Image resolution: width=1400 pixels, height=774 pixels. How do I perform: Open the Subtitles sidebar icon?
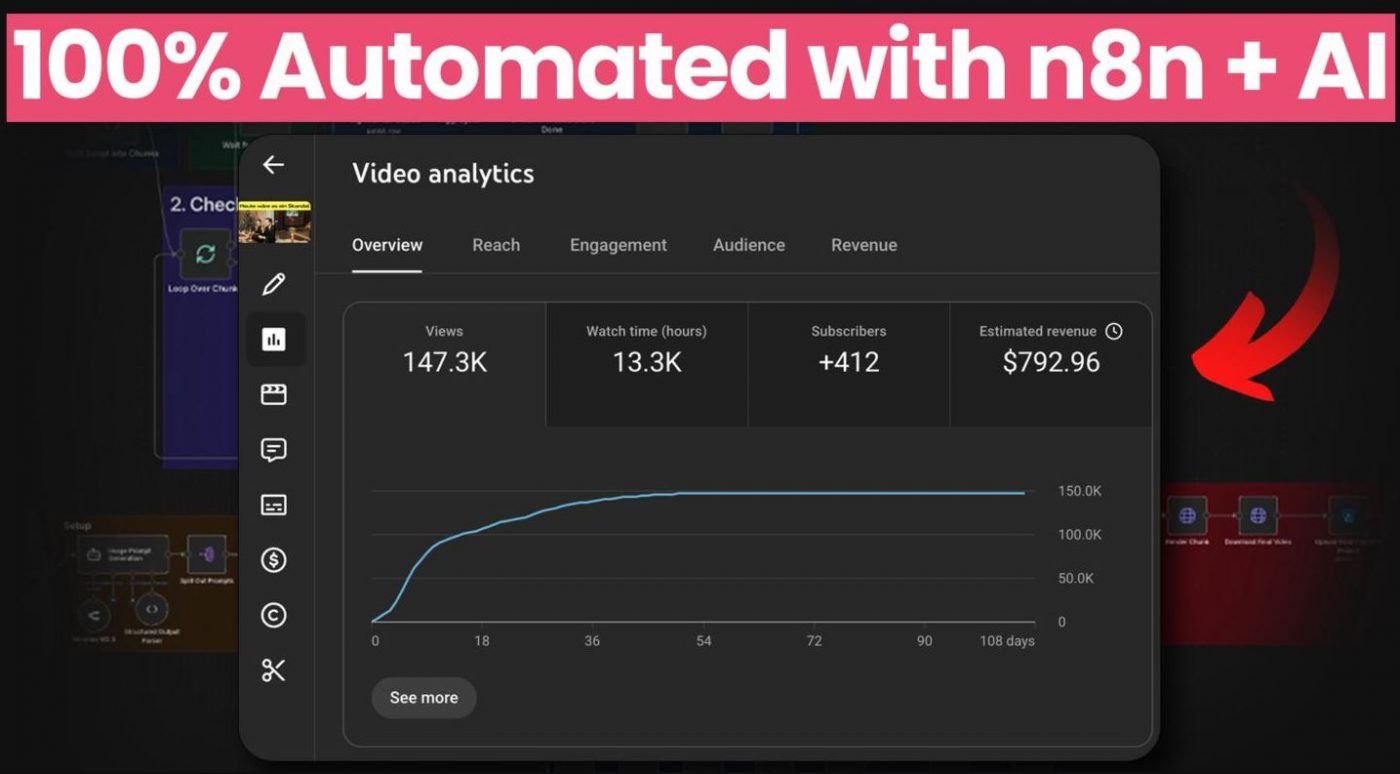(x=274, y=505)
